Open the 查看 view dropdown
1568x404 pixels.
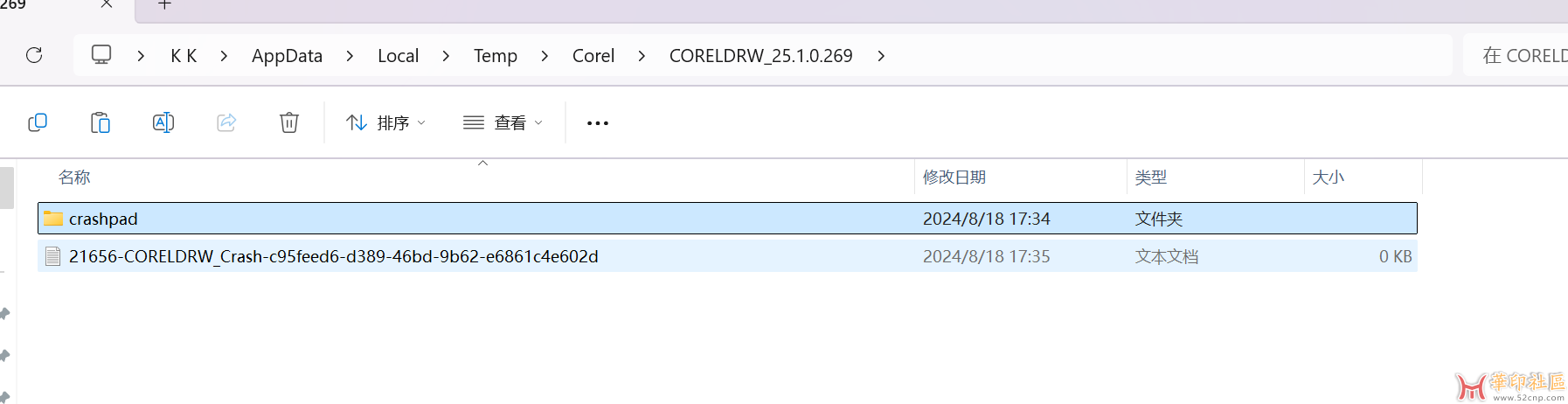click(503, 123)
